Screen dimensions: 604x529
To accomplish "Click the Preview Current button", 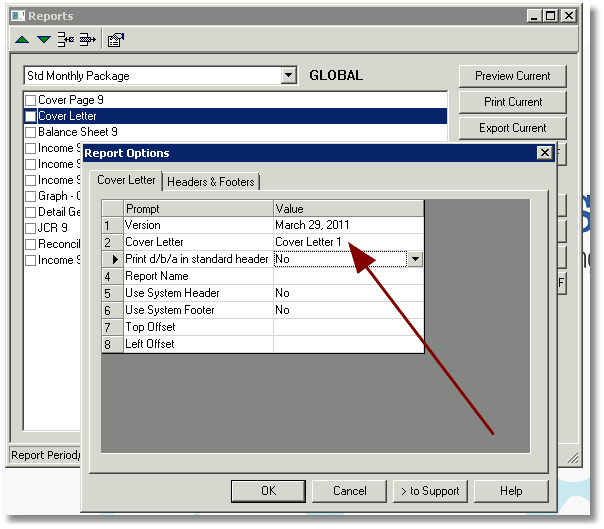I will pos(512,76).
